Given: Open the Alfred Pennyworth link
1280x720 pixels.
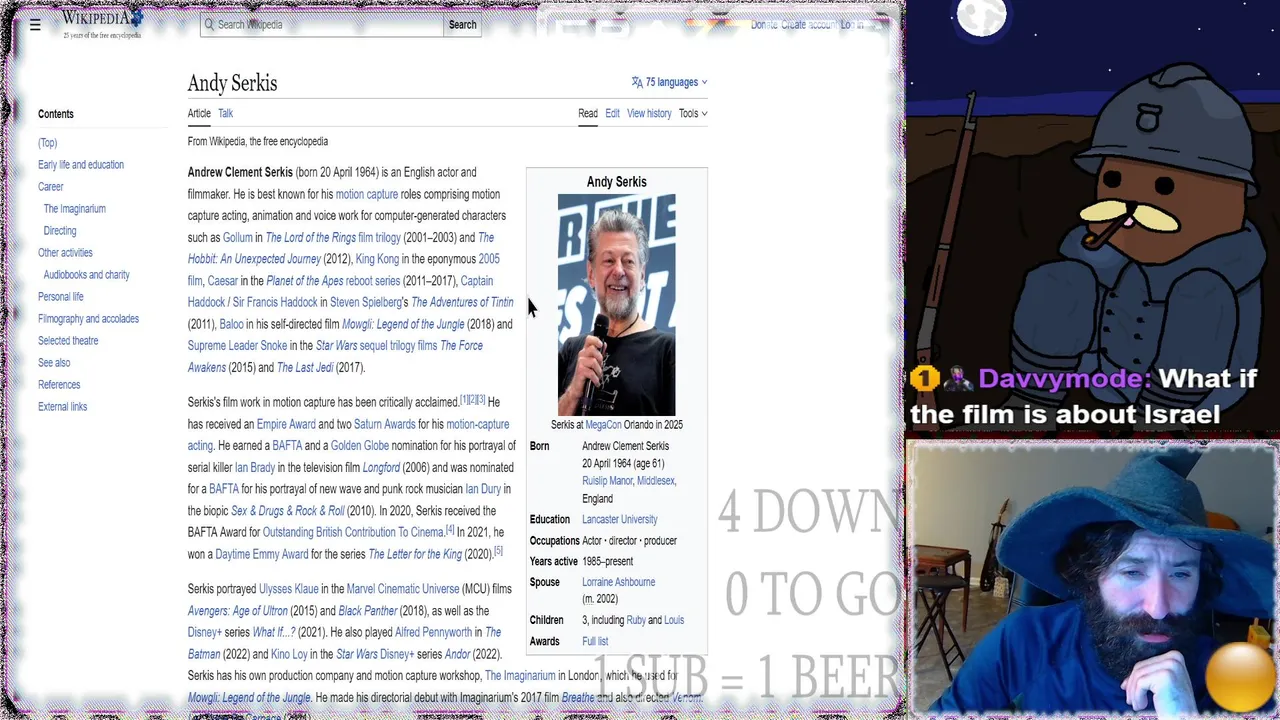Looking at the screenshot, I should [x=434, y=632].
